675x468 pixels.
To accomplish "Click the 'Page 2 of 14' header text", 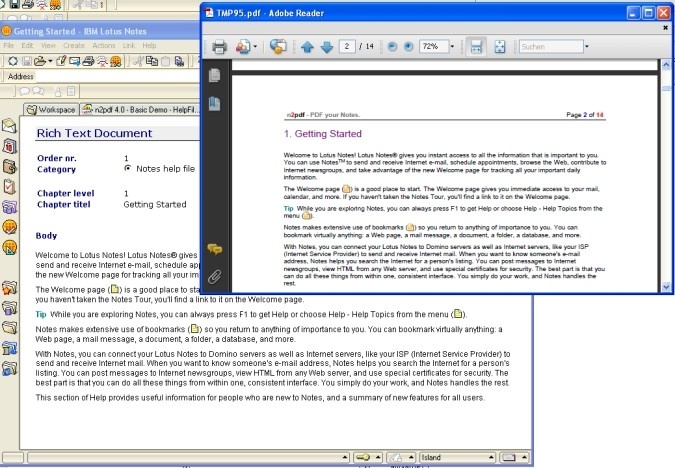I will click(x=585, y=115).
